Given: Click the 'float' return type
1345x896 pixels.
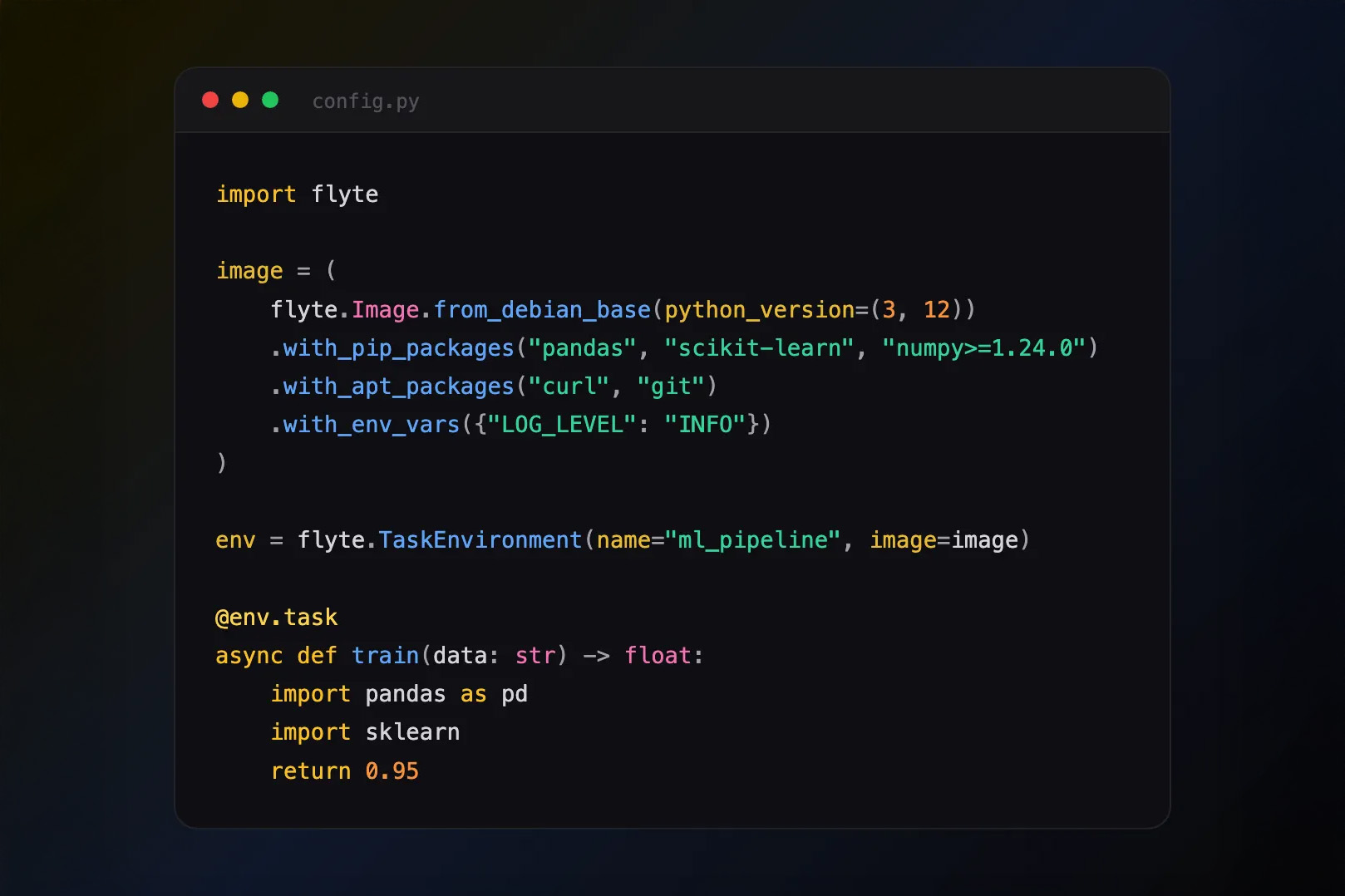Looking at the screenshot, I should [658, 656].
